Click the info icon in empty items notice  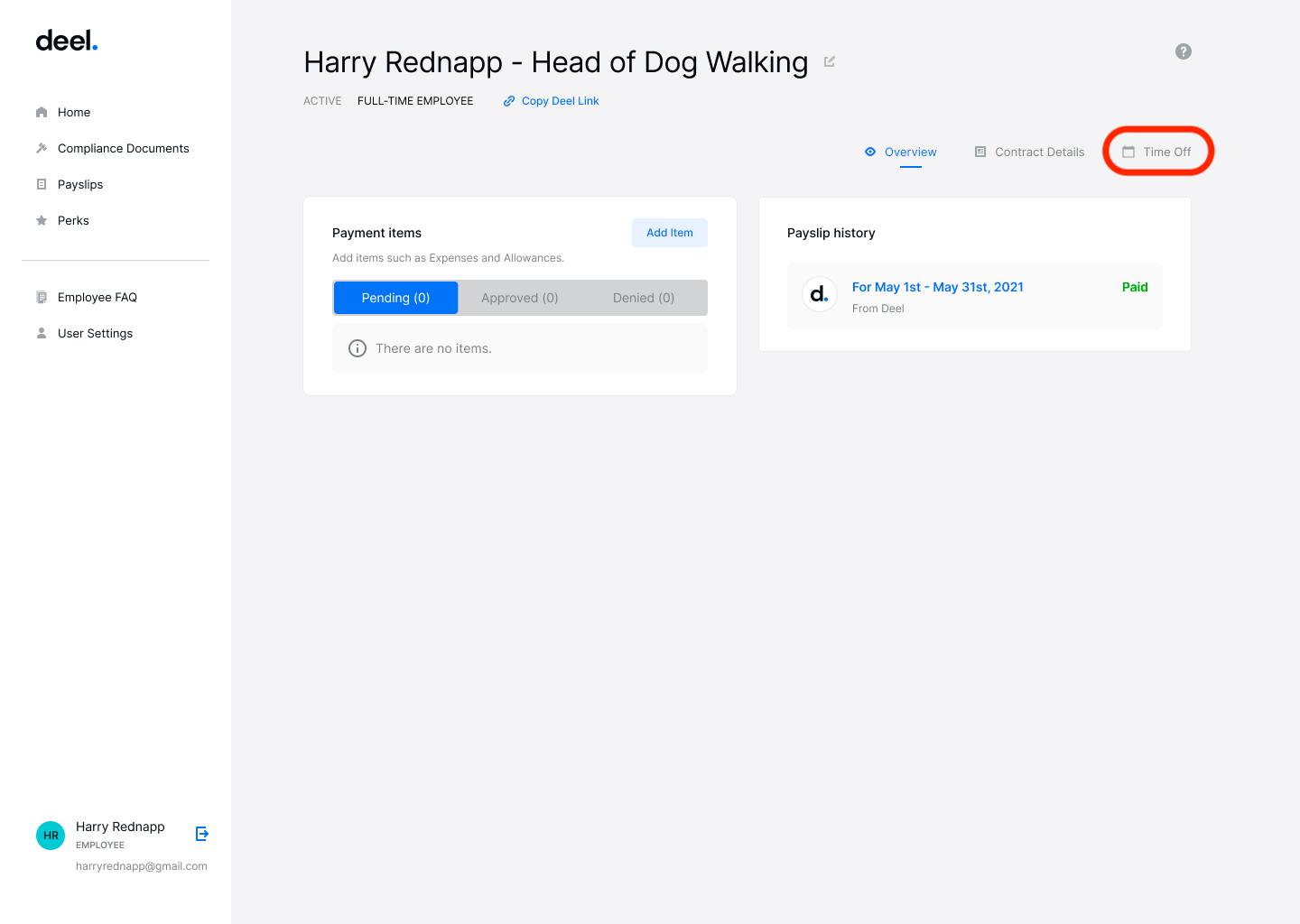tap(357, 348)
